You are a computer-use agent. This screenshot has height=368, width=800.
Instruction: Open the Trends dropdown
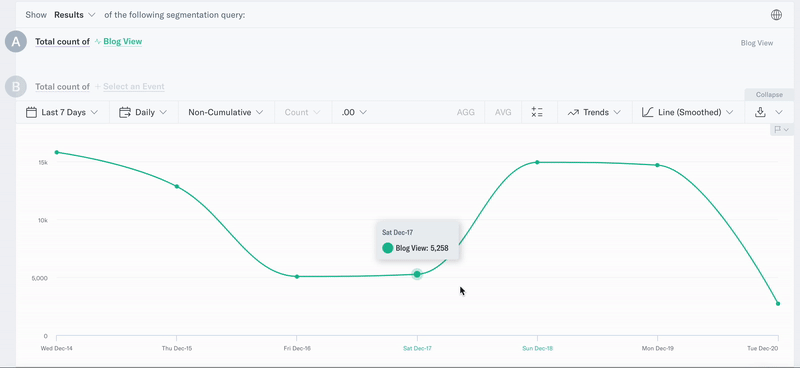594,112
